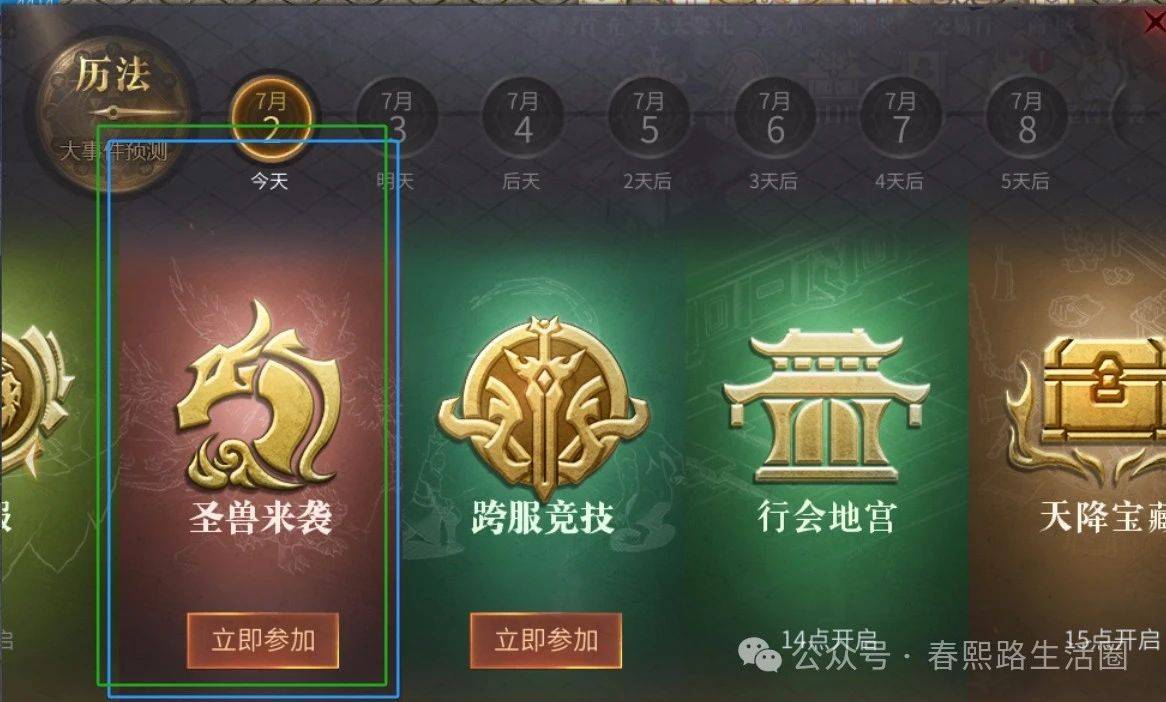Select the 7月8 5天后 date circle

tap(1026, 119)
